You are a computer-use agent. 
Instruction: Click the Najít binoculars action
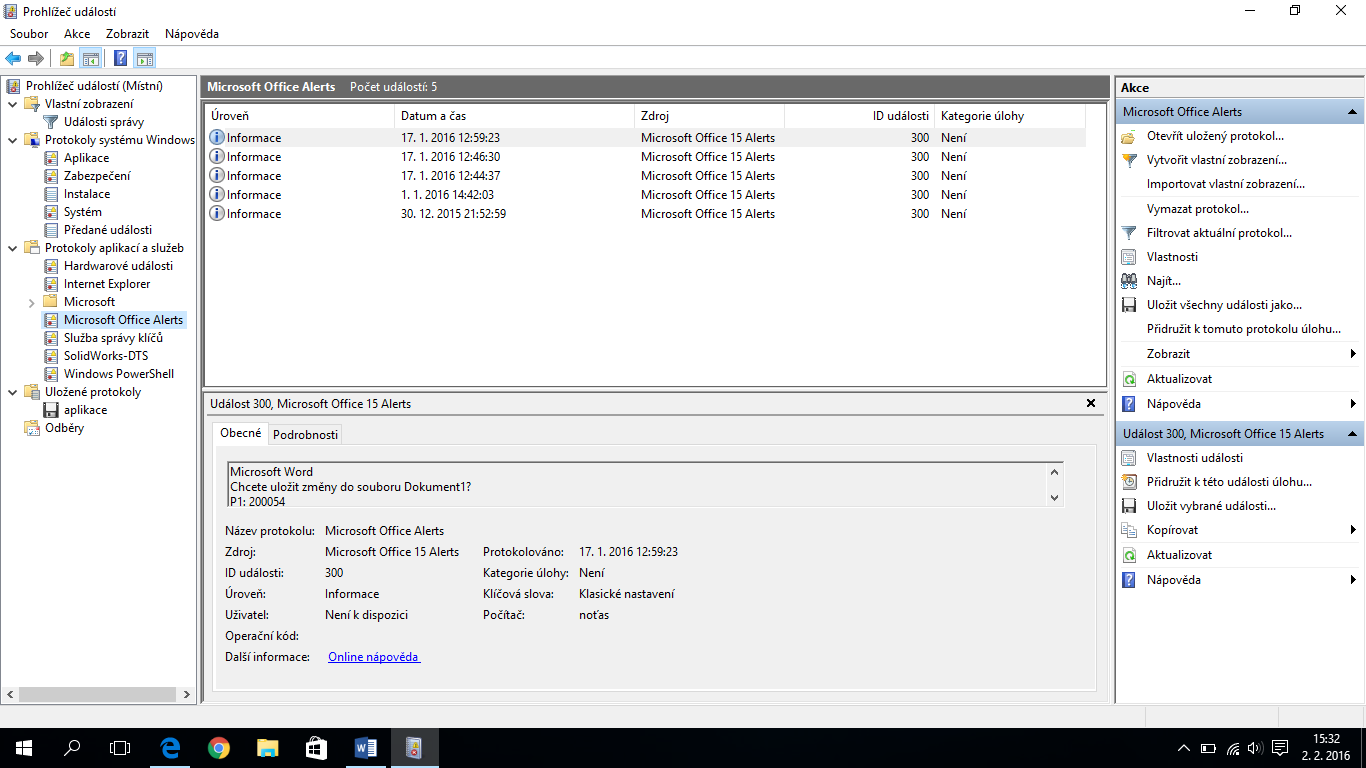(x=1163, y=281)
